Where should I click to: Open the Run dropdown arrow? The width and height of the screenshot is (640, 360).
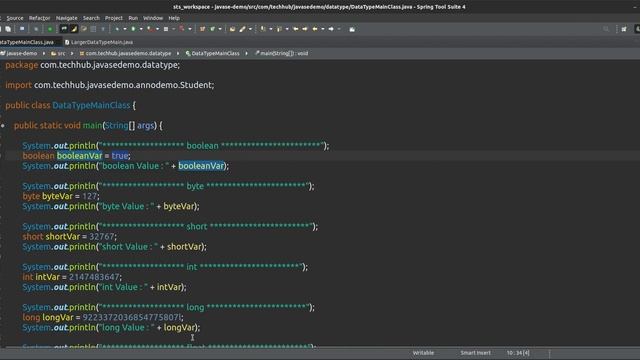click(x=141, y=29)
